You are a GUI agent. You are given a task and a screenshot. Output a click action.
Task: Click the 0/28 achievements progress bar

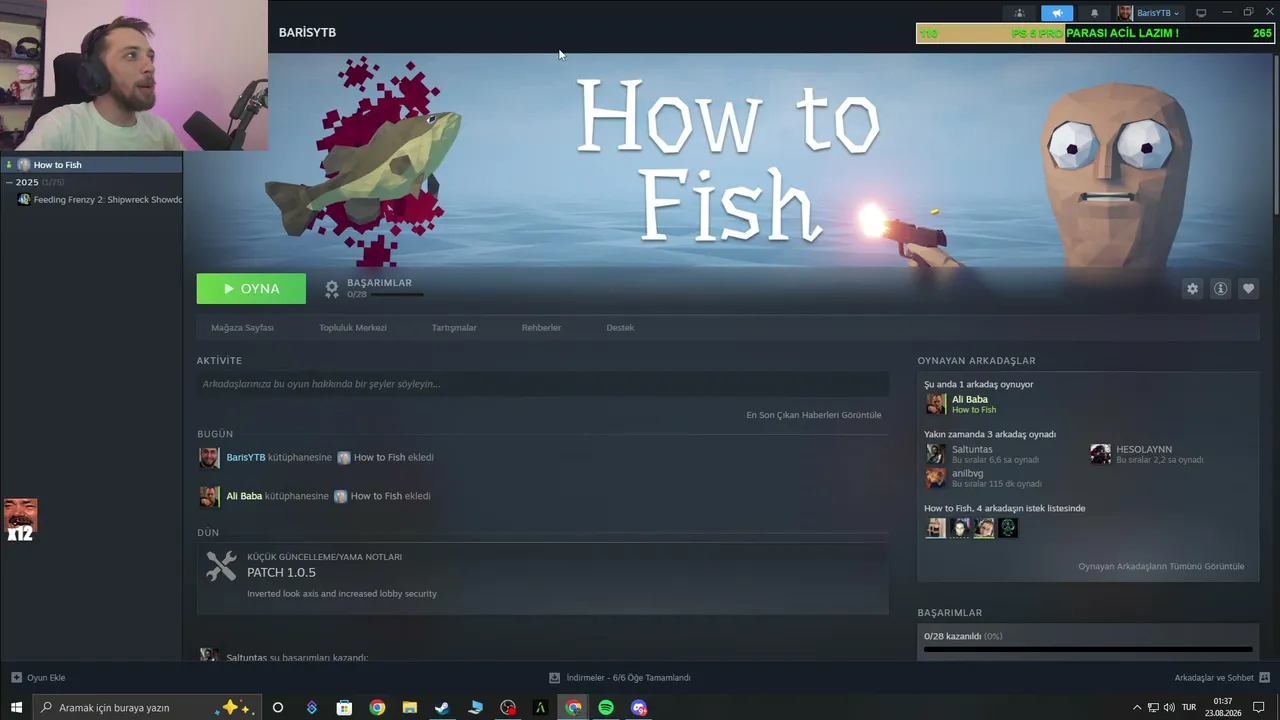tap(1088, 650)
